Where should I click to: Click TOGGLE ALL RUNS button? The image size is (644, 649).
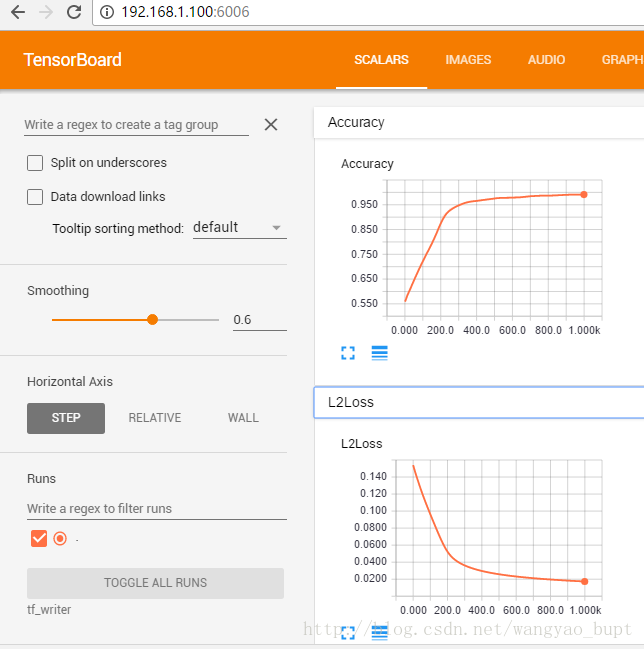point(155,583)
